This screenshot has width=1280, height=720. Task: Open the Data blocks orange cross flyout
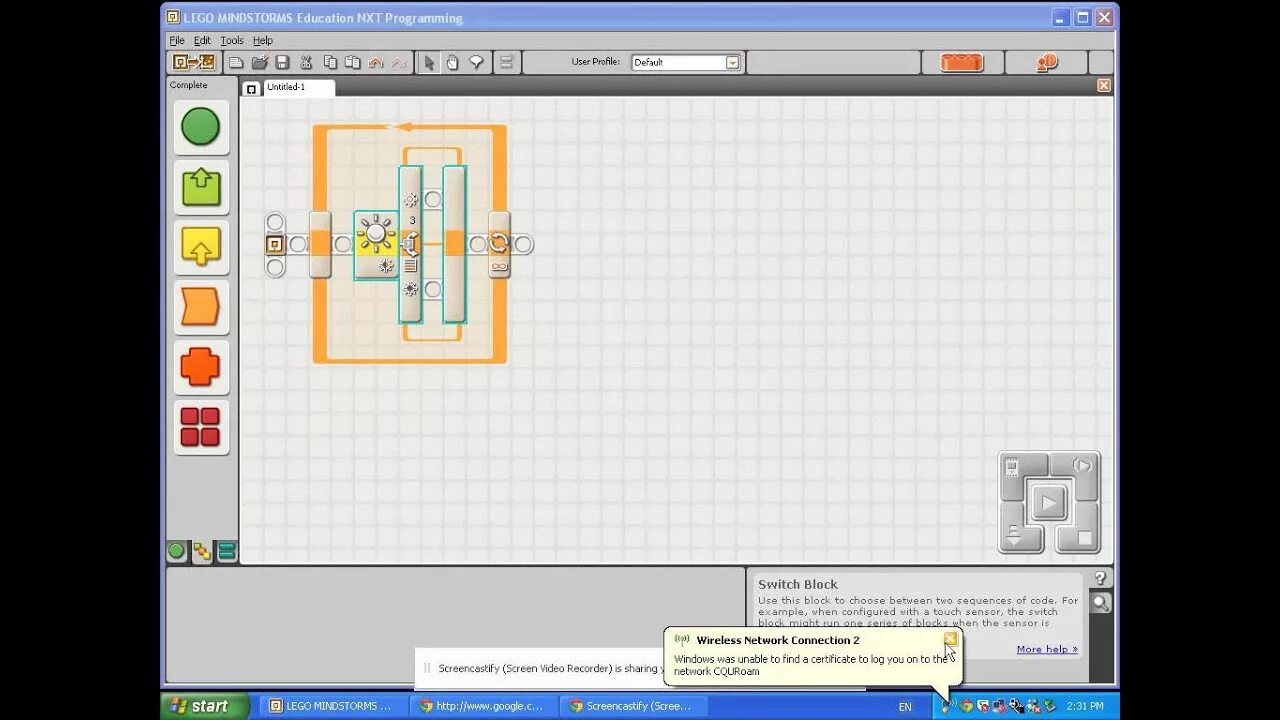pos(201,367)
